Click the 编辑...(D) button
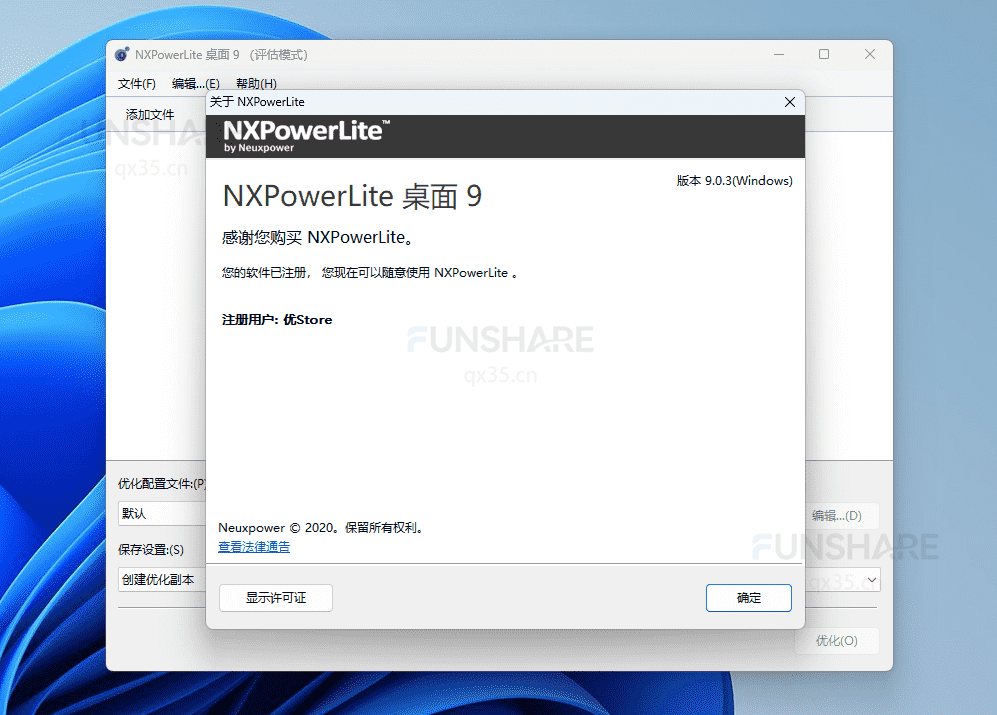Viewport: 997px width, 715px height. coord(843,515)
